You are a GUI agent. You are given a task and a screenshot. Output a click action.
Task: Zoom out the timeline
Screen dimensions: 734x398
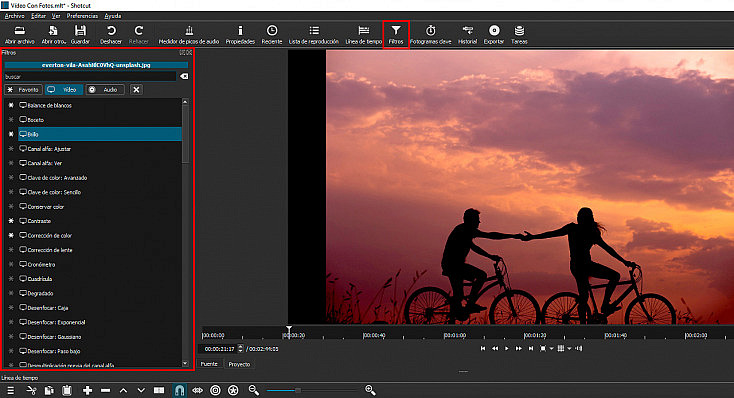[254, 390]
